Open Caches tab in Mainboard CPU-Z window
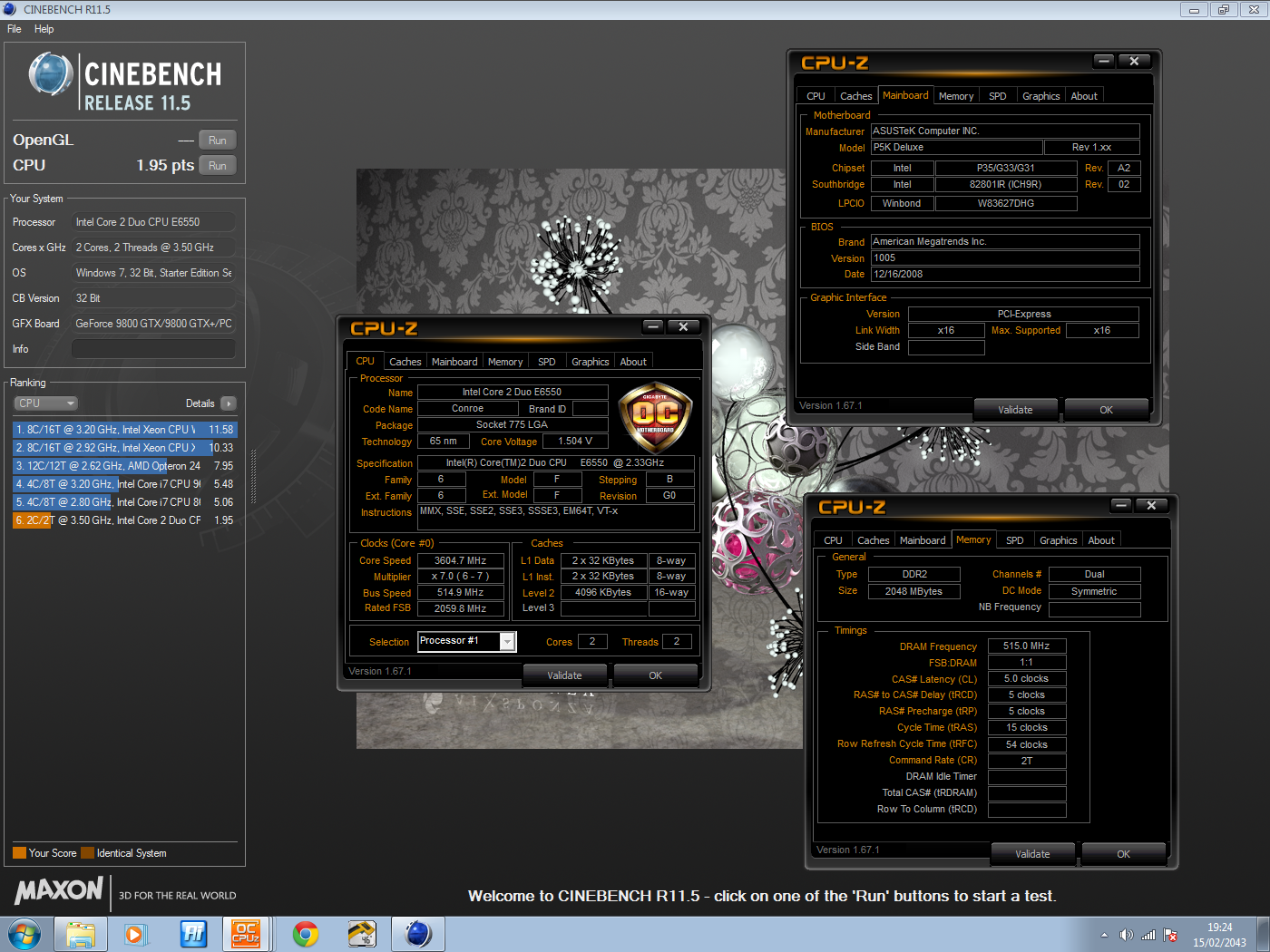Image resolution: width=1270 pixels, height=952 pixels. [x=856, y=96]
